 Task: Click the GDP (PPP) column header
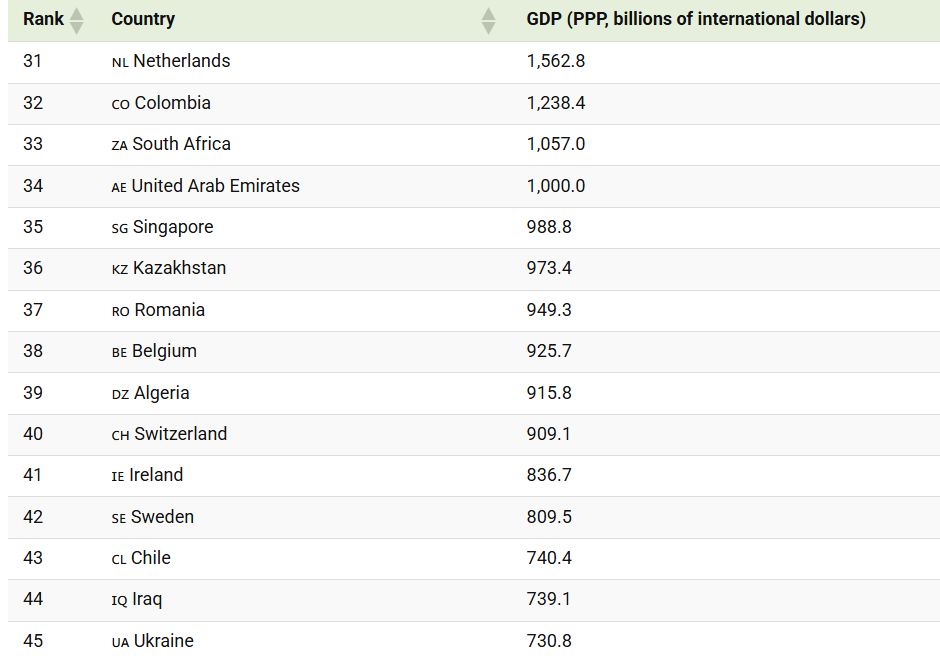click(696, 19)
